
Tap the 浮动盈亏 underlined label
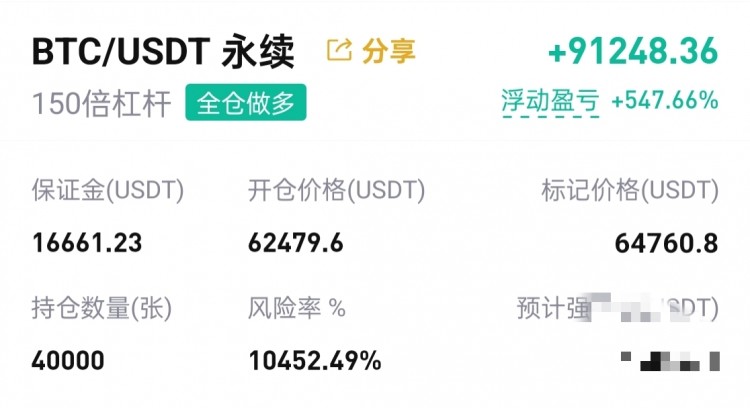click(x=550, y=101)
